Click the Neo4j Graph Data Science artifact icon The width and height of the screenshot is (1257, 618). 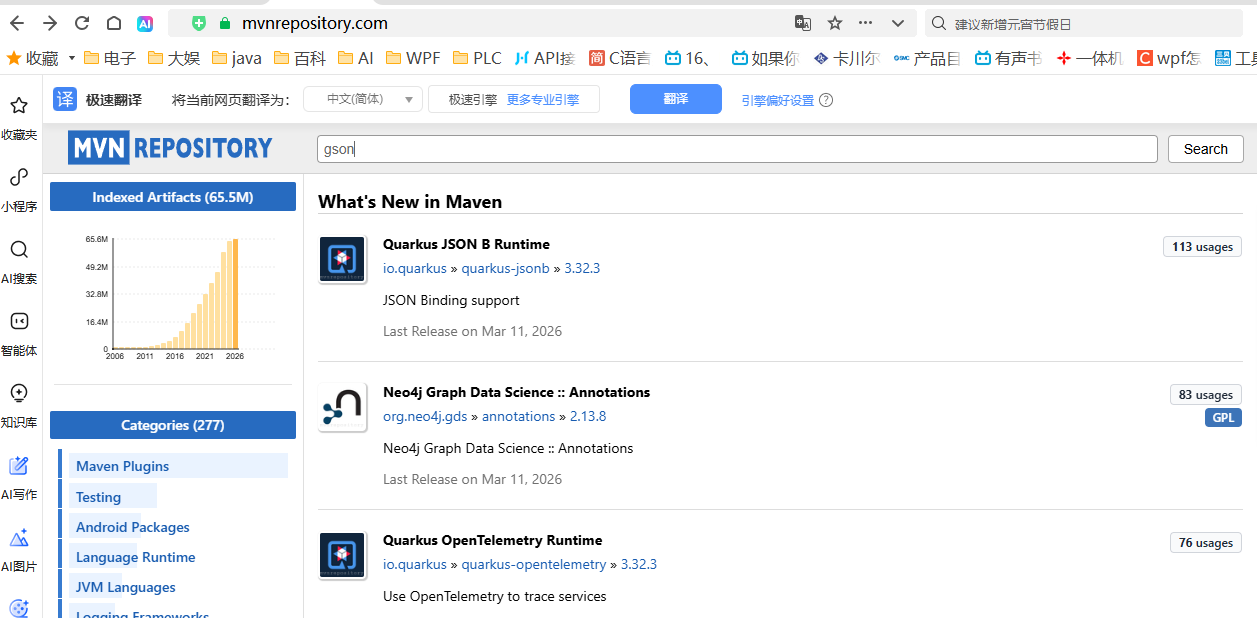pos(342,408)
